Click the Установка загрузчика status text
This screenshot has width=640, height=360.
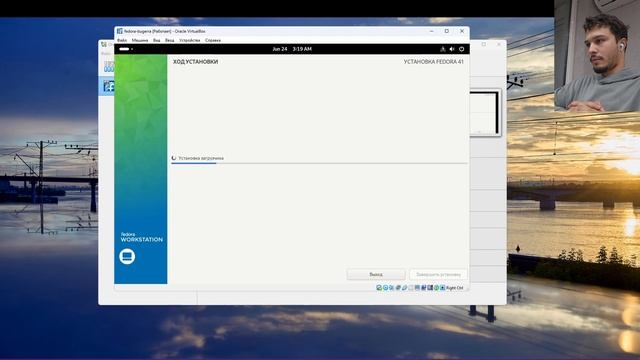201,158
